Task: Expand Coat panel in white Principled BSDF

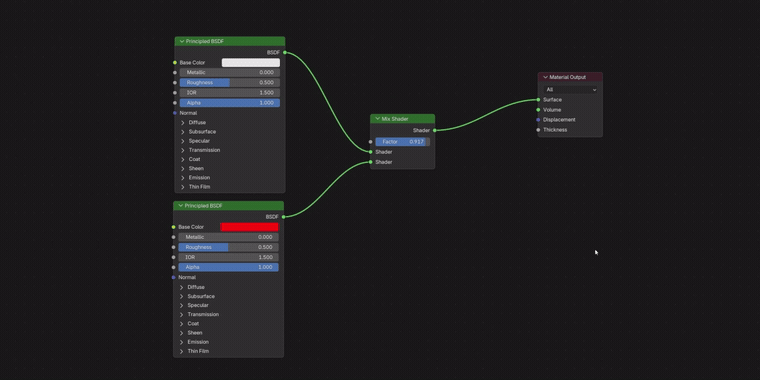Action: tap(183, 159)
